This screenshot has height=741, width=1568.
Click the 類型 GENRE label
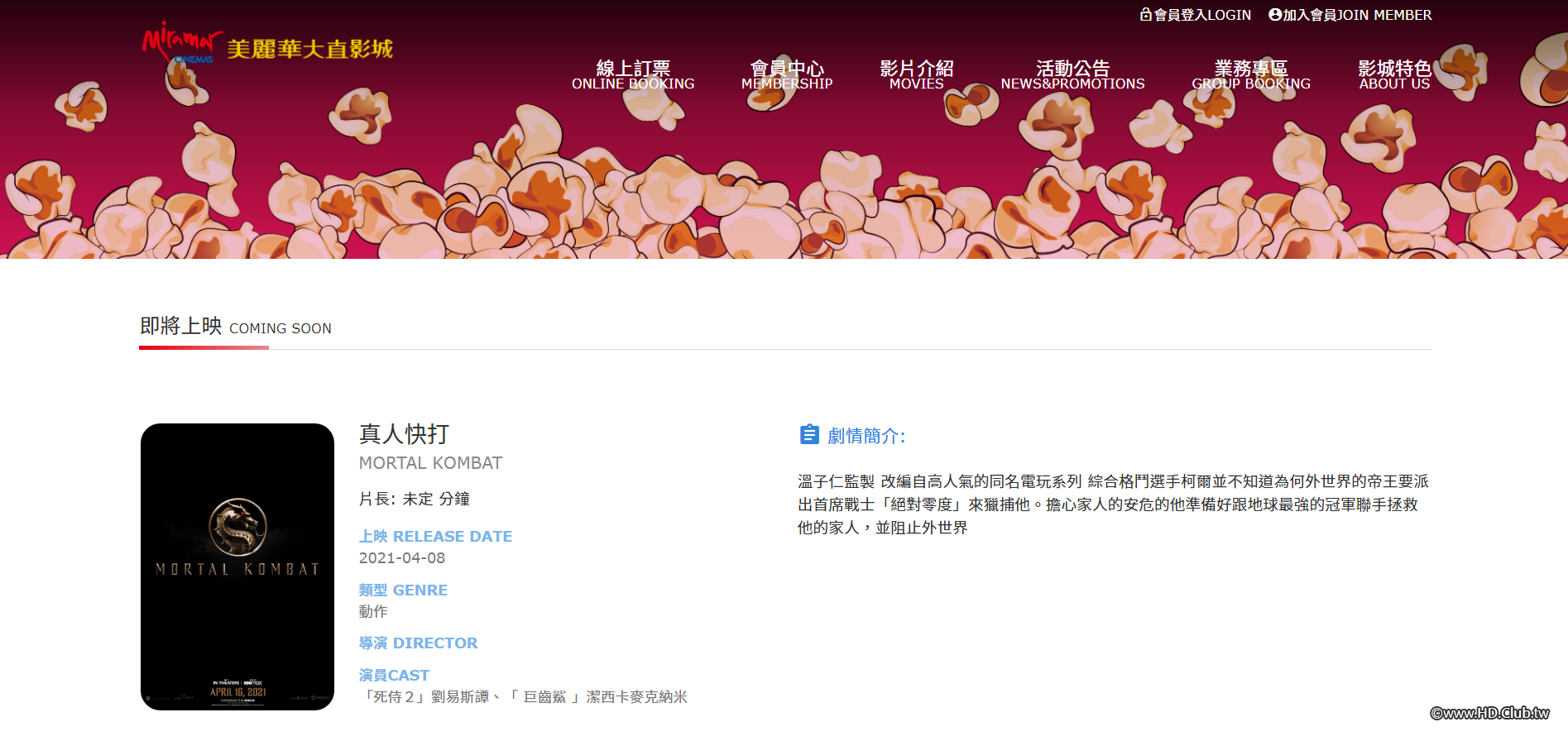403,590
